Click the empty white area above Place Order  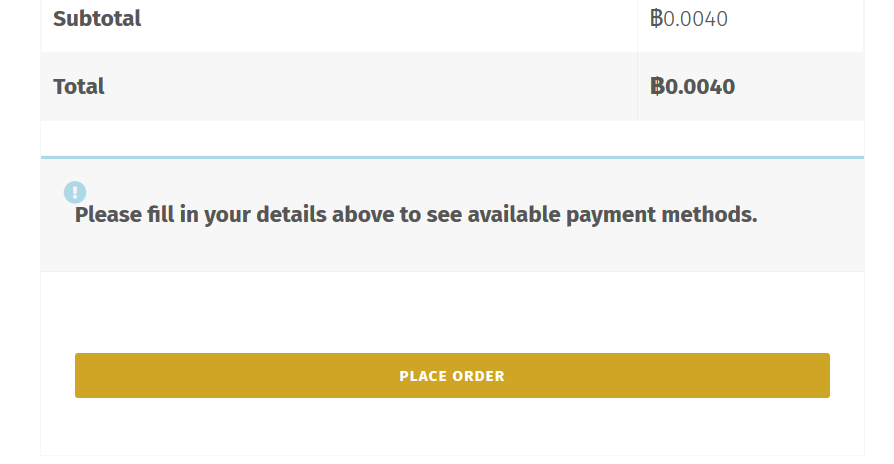pyautogui.click(x=452, y=312)
